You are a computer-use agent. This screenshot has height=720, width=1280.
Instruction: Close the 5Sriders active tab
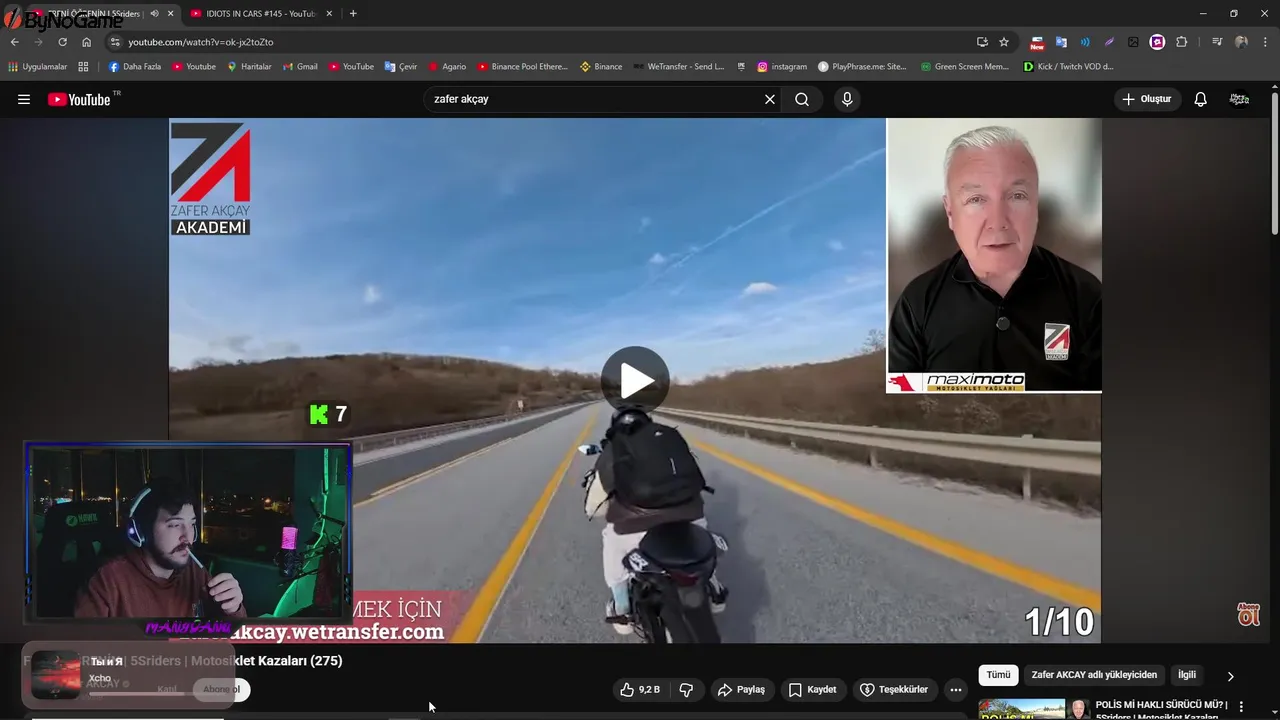click(171, 14)
